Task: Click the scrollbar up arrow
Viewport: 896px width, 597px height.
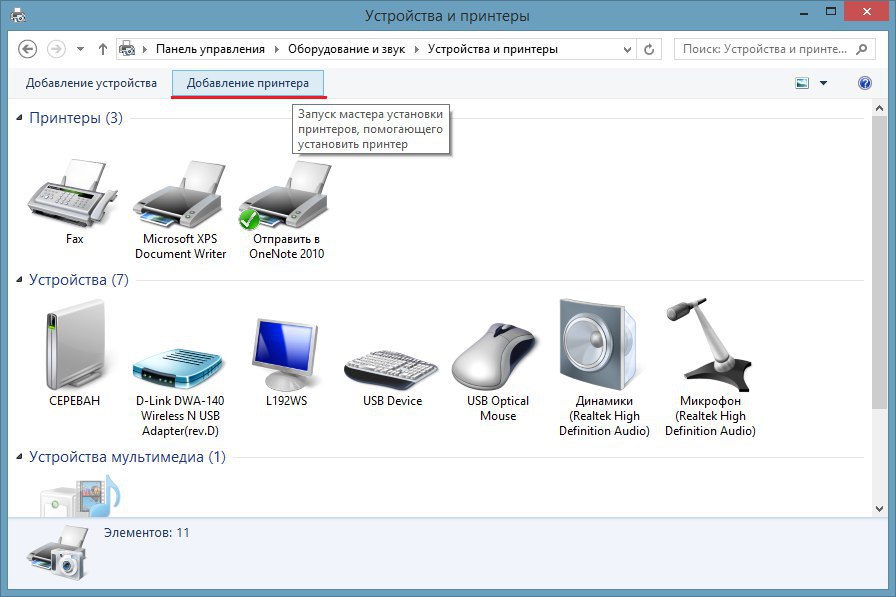Action: coord(879,108)
